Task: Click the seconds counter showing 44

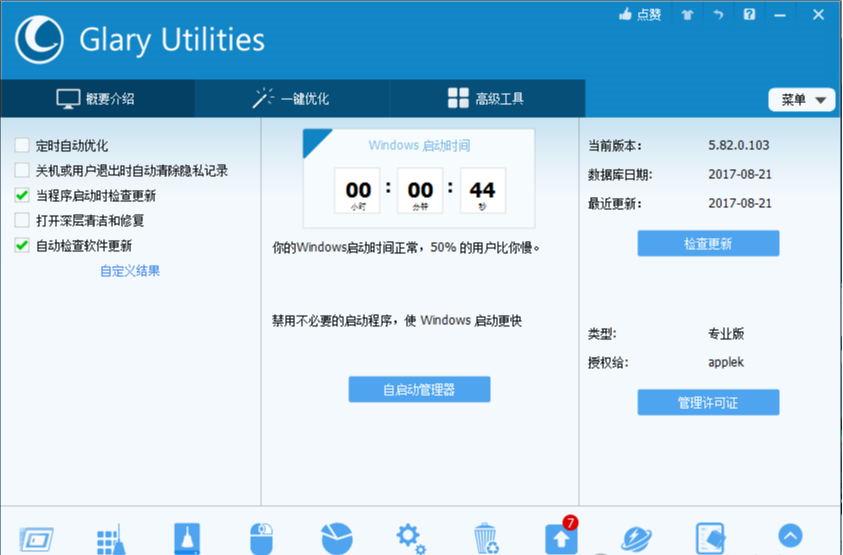Action: 483,191
